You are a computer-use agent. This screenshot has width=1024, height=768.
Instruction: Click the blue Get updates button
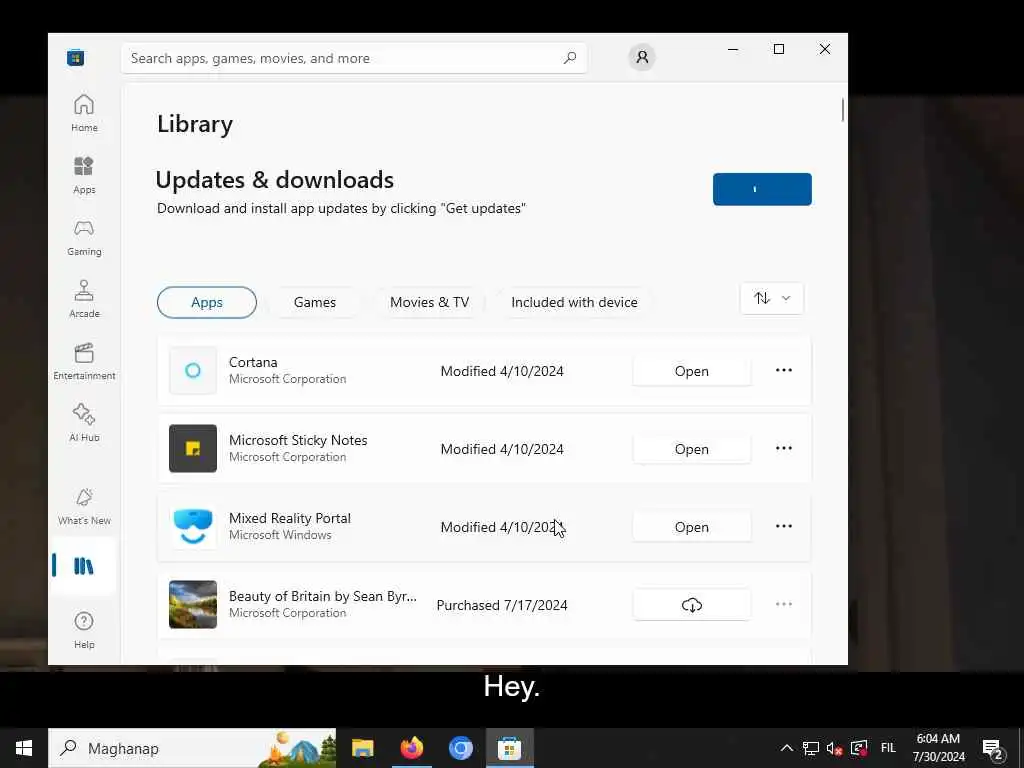pos(762,189)
